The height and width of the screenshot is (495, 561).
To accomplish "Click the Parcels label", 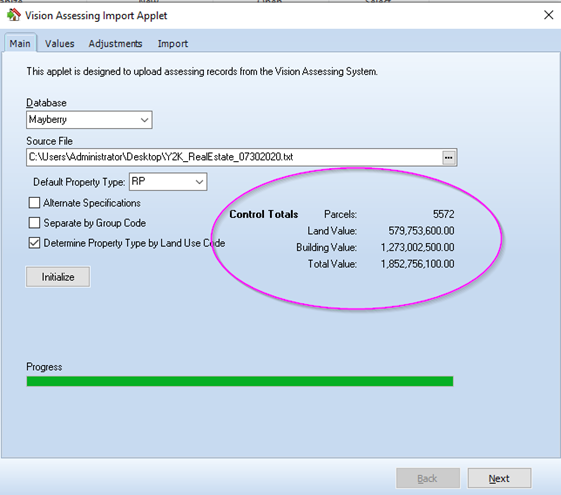I will coord(340,214).
